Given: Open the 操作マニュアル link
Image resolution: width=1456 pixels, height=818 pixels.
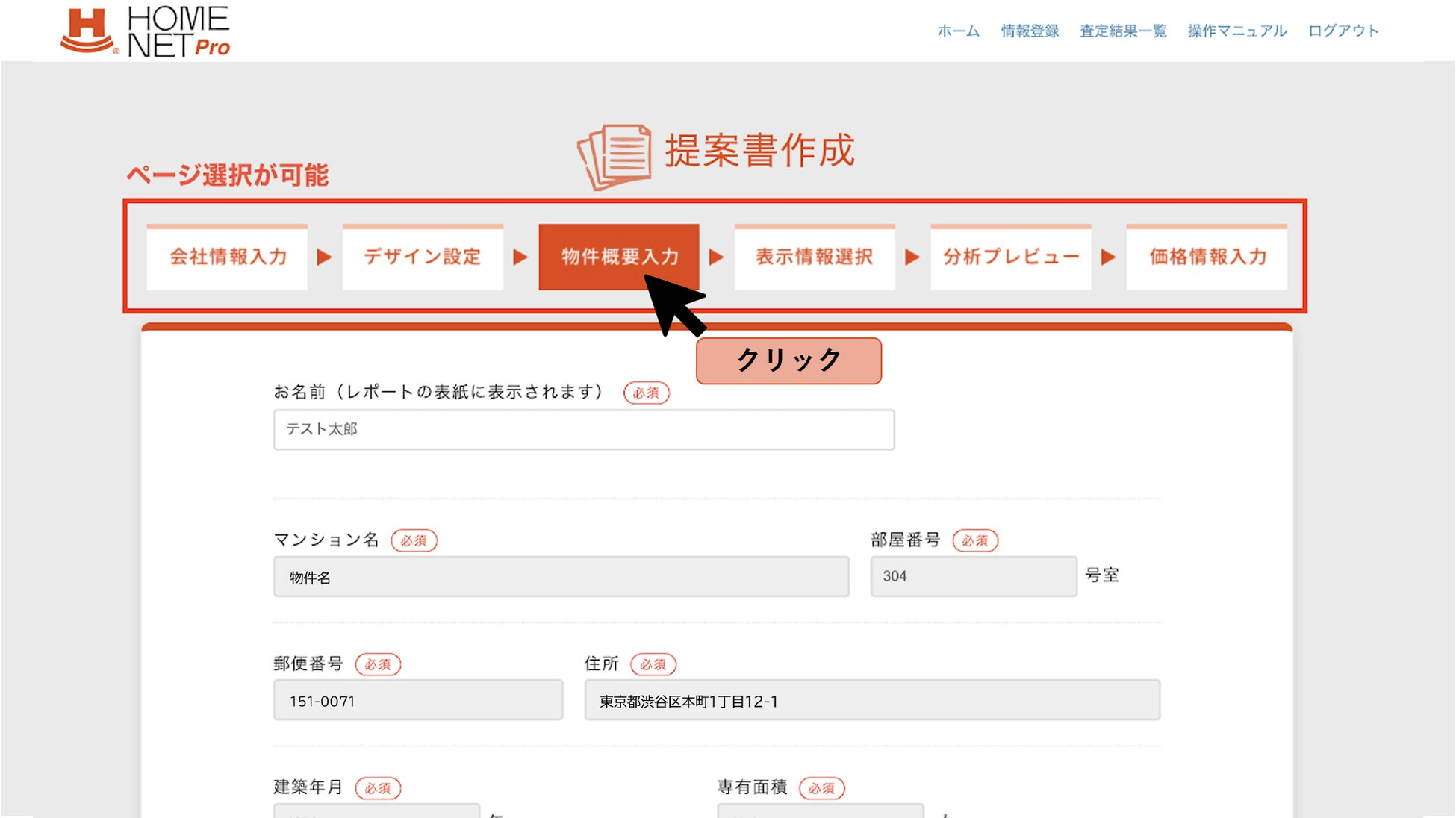Looking at the screenshot, I should [x=1236, y=31].
